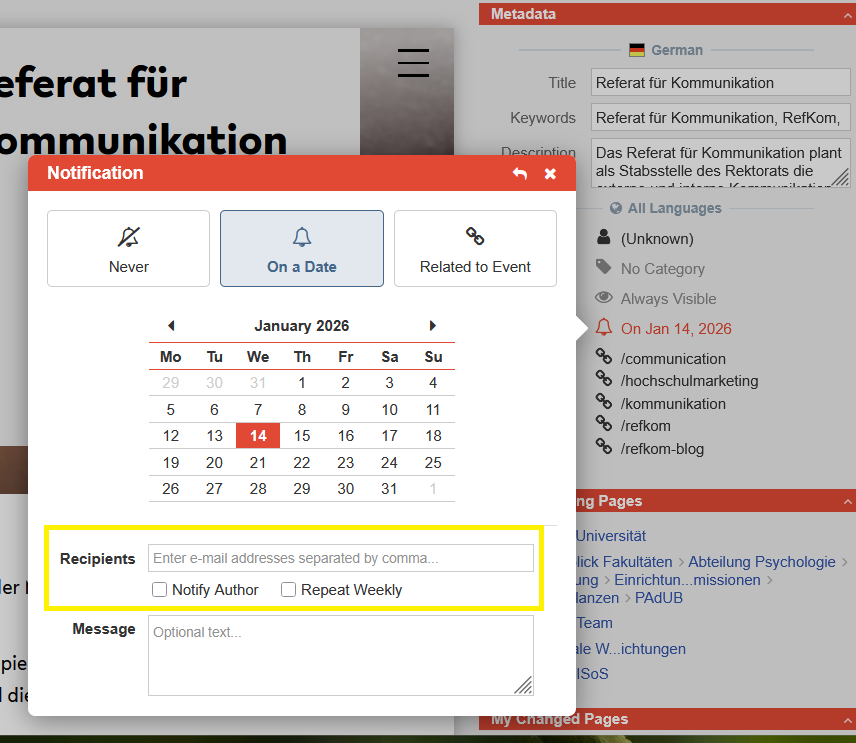Click the user icon beside (Unknown)
Screen dimensions: 856x743
(603, 238)
